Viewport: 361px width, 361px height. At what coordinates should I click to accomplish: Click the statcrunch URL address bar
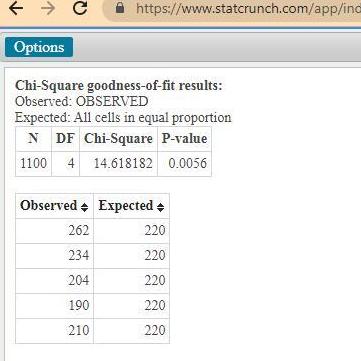(x=233, y=8)
